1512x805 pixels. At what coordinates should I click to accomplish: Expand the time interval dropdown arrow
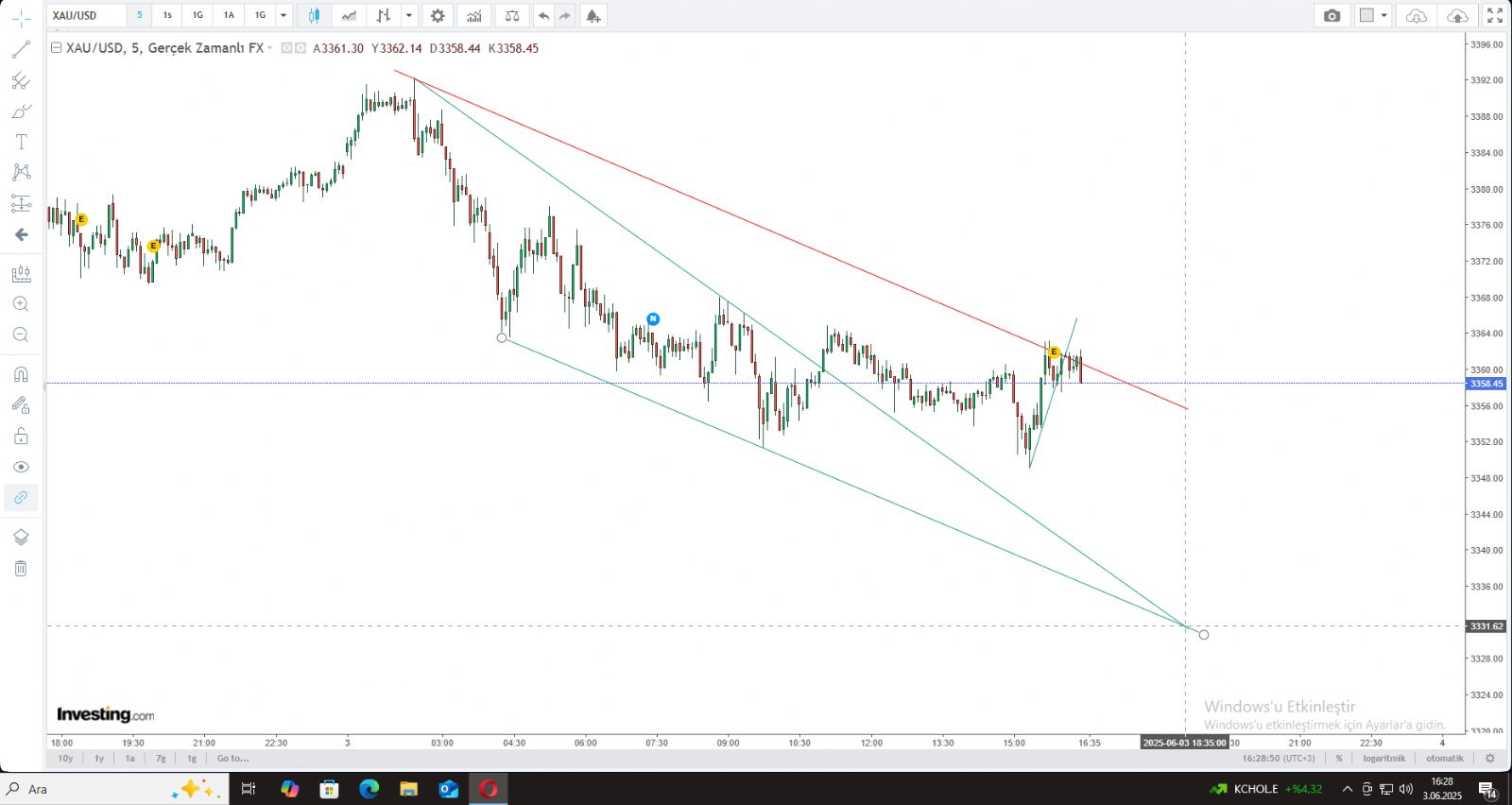(x=283, y=15)
